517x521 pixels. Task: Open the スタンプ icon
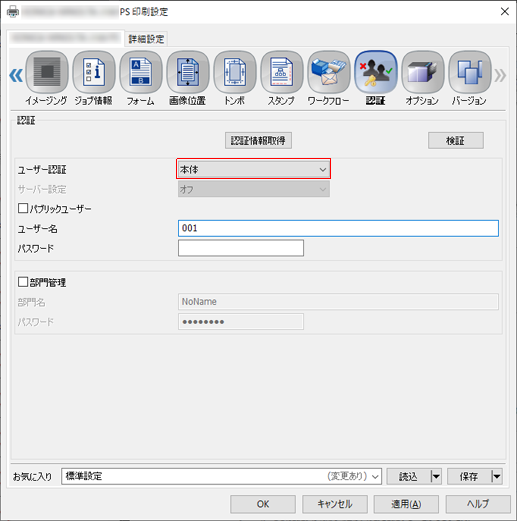[x=282, y=72]
